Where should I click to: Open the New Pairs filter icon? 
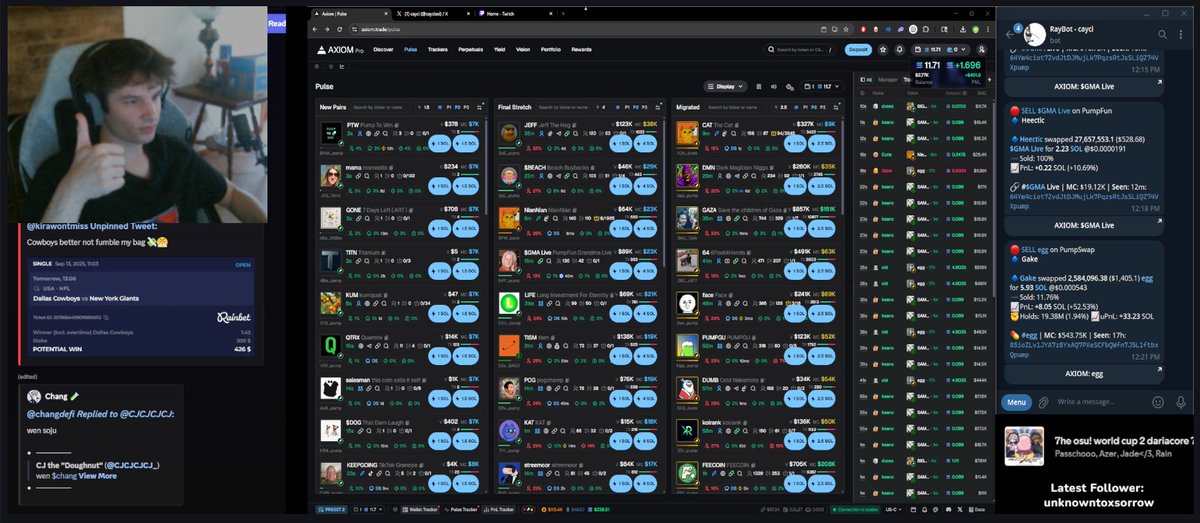pos(480,107)
